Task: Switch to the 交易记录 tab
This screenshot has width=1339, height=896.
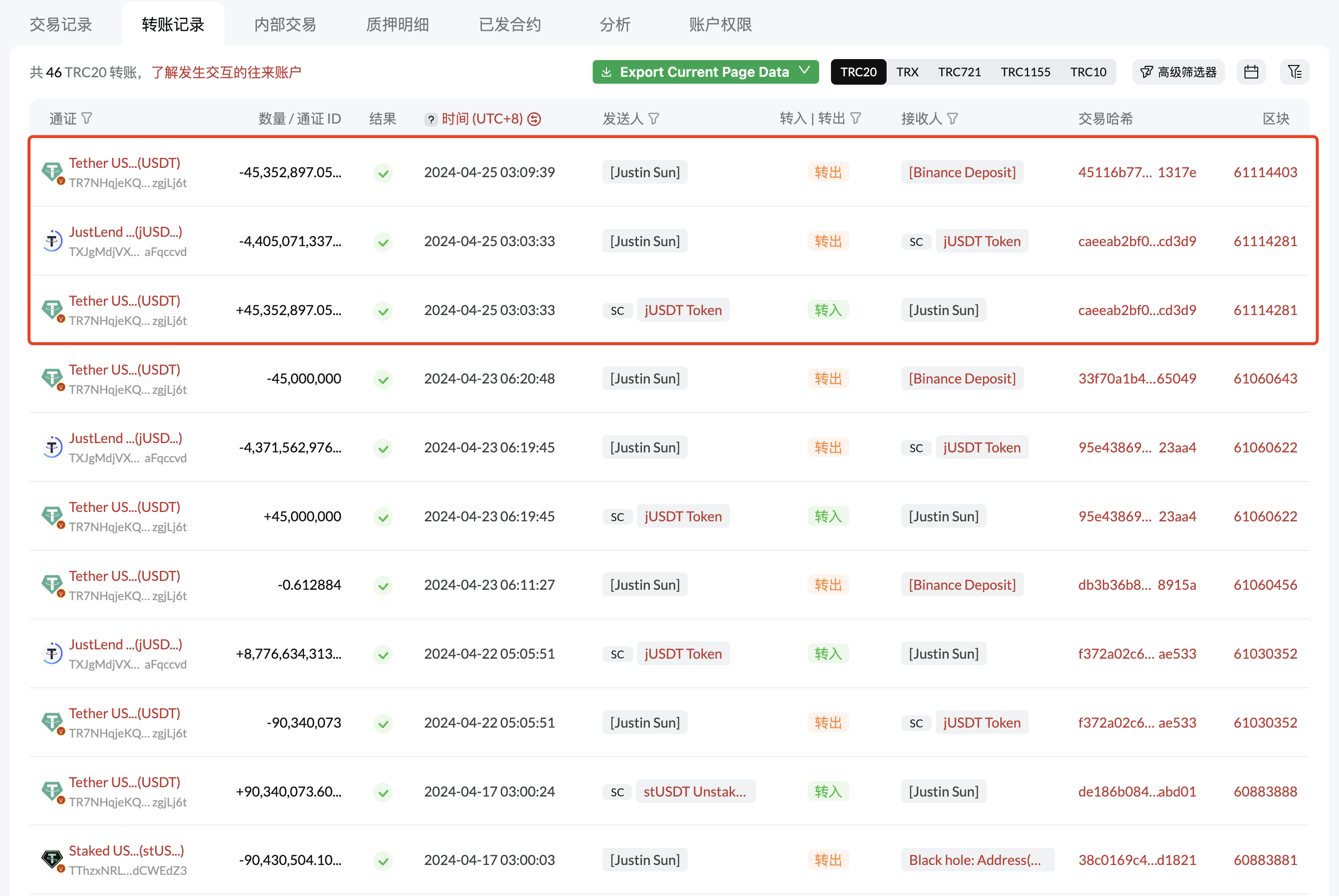Action: click(x=61, y=25)
